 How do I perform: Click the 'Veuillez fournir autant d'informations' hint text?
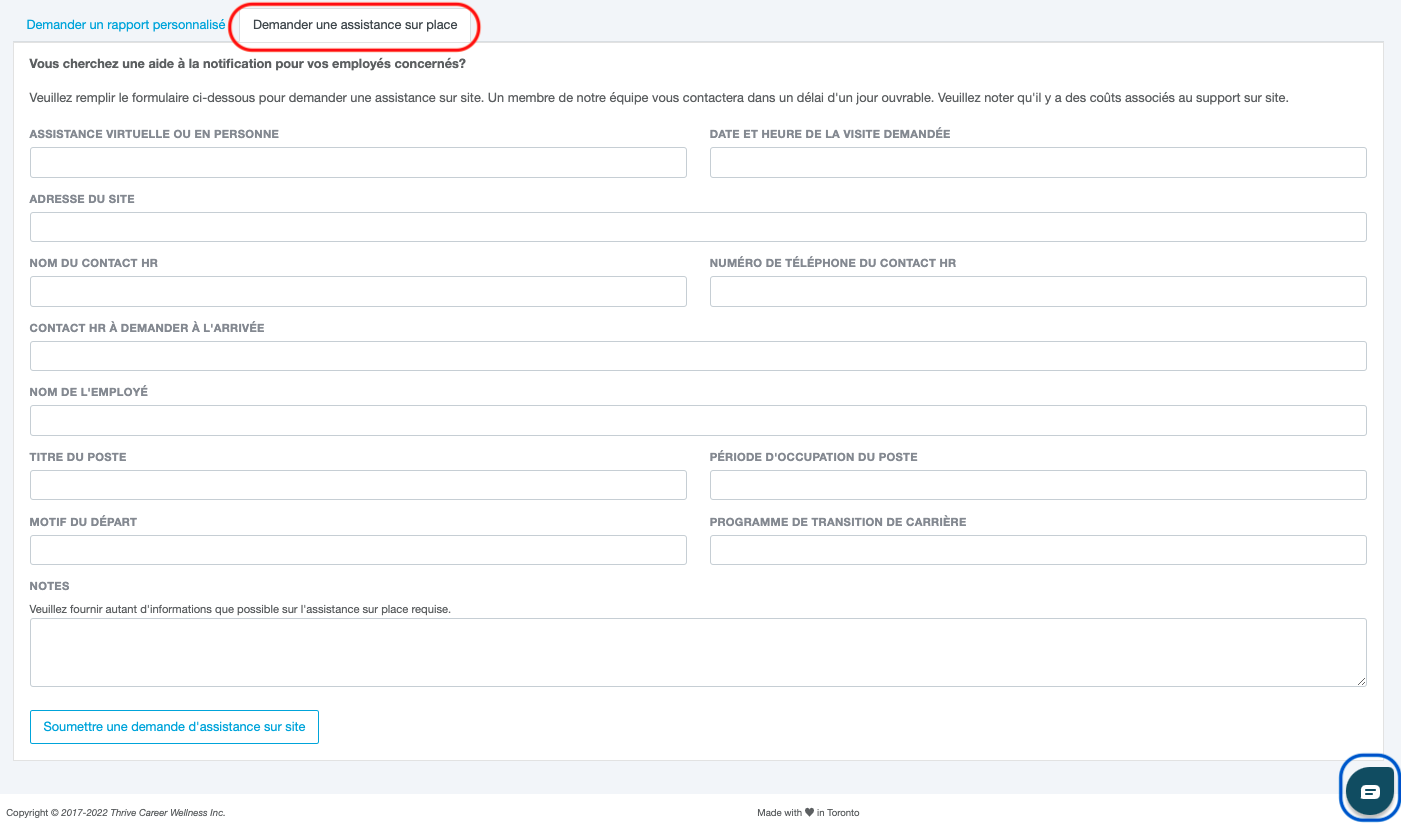click(x=240, y=608)
